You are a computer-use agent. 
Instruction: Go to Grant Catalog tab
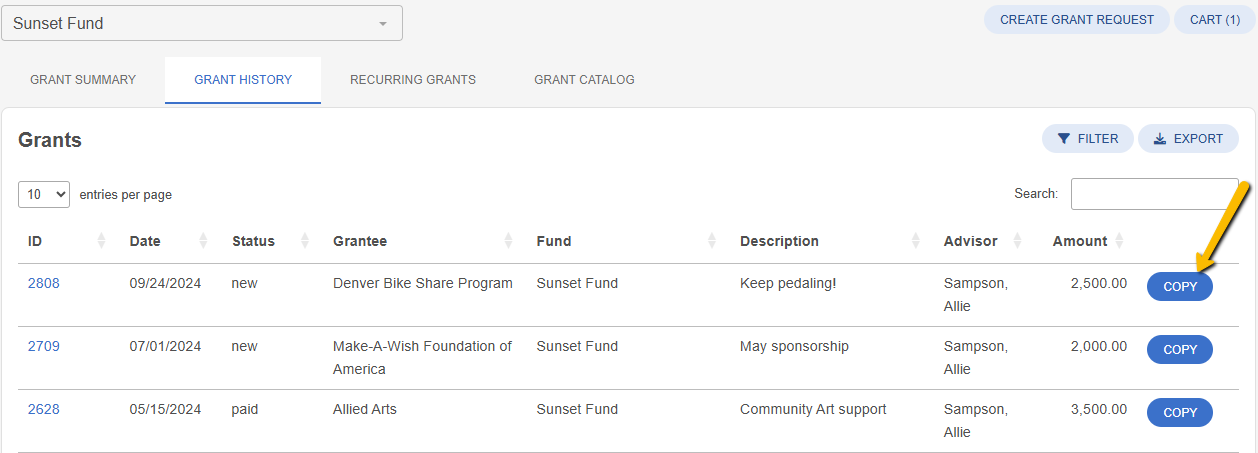(x=584, y=80)
